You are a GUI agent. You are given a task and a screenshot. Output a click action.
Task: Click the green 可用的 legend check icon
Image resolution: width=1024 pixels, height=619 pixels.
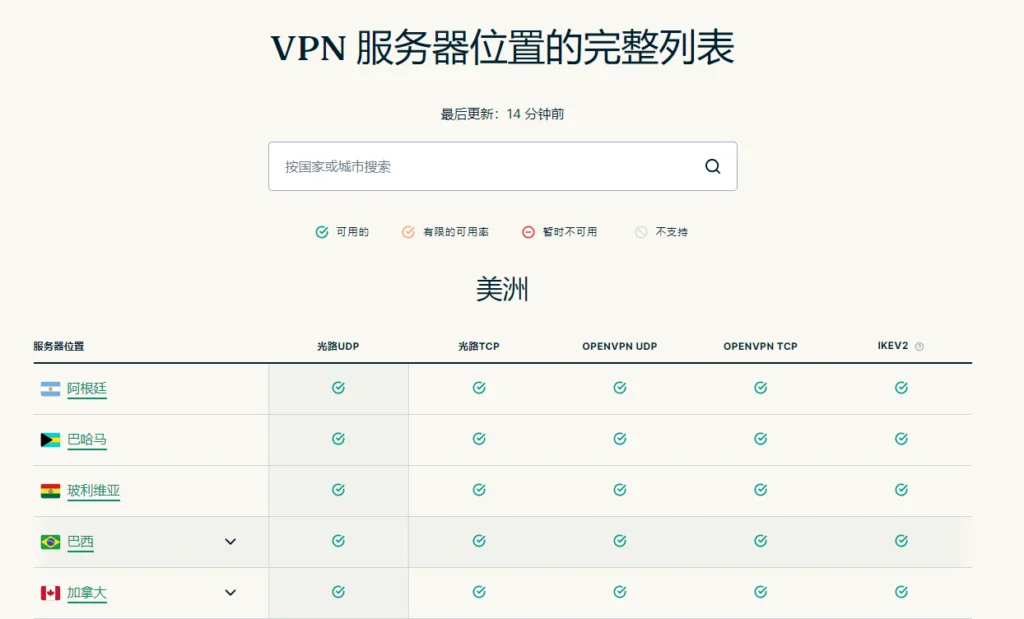[322, 232]
